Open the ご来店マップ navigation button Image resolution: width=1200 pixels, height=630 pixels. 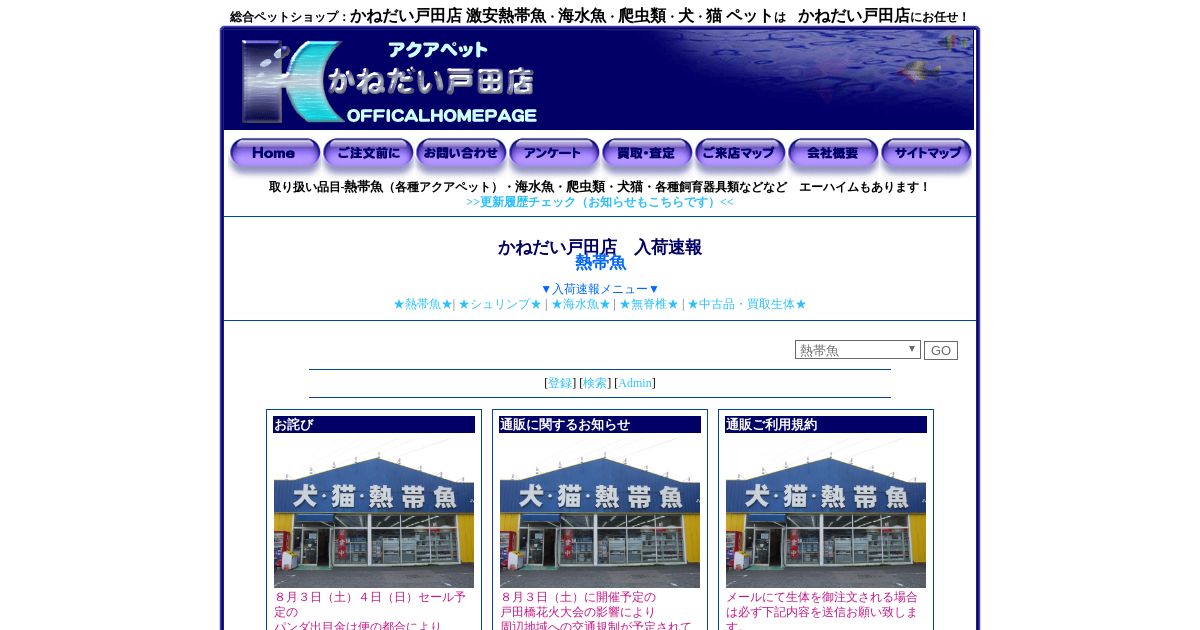click(740, 155)
